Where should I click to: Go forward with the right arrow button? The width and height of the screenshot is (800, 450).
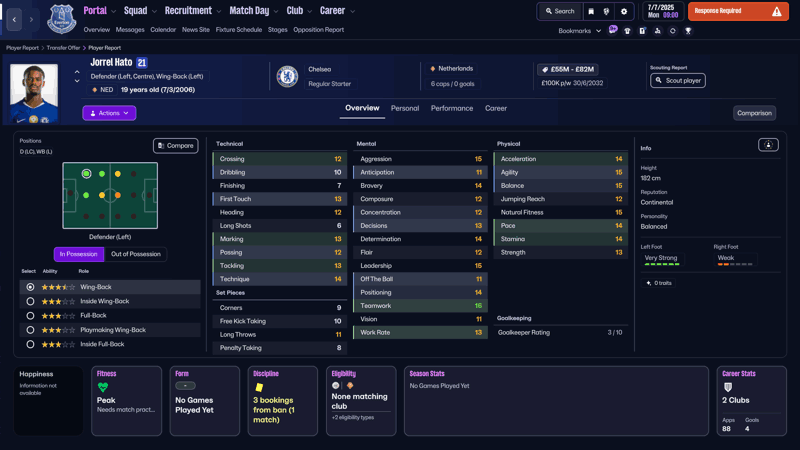31,19
